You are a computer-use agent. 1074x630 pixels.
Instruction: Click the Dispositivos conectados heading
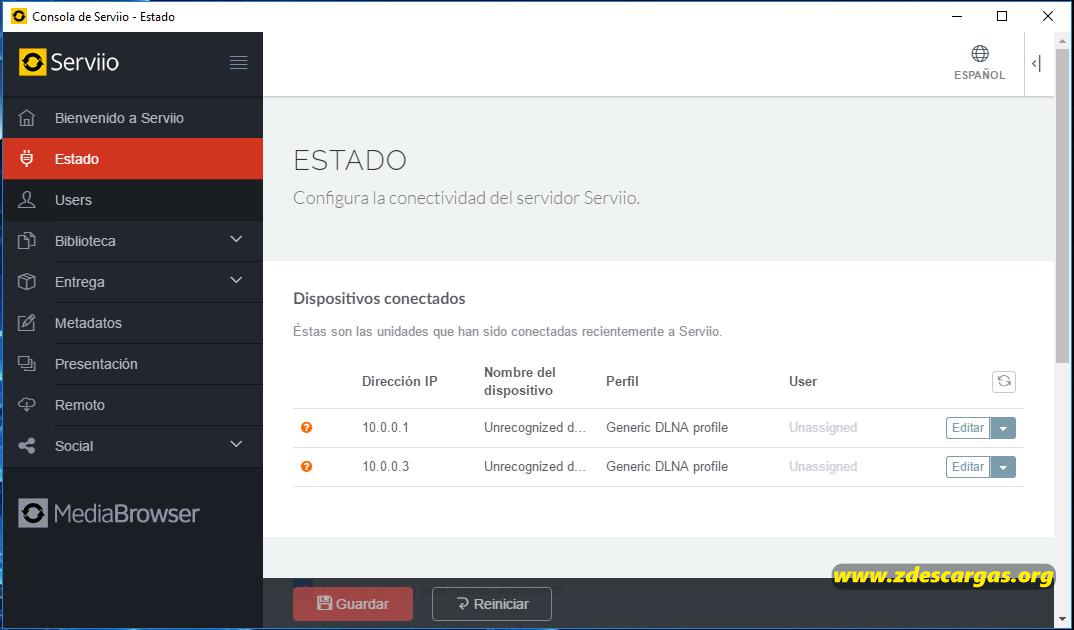[379, 299]
